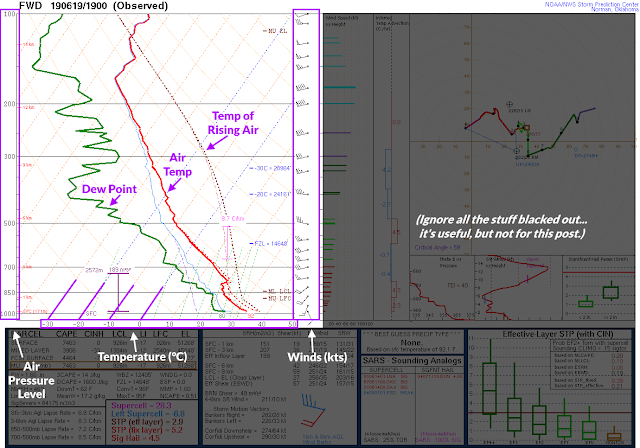Click the Eff Shear (EBWD) row
The height and width of the screenshot is (448, 640).
(x=280, y=384)
